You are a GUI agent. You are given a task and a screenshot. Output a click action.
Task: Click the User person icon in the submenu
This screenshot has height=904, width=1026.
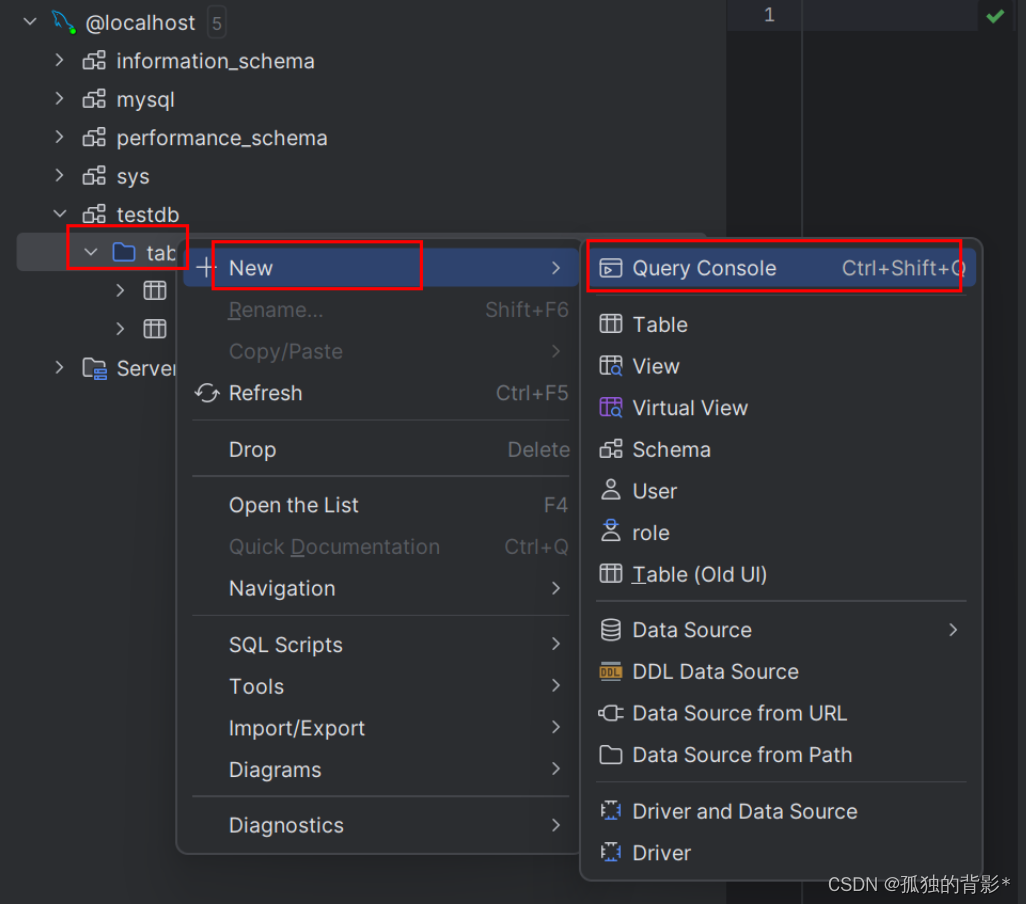click(x=611, y=490)
